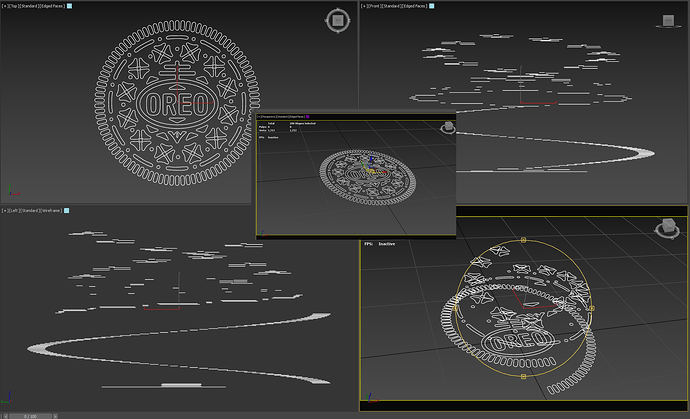Click bottom handle of the yellow circle gizmo

[x=523, y=377]
